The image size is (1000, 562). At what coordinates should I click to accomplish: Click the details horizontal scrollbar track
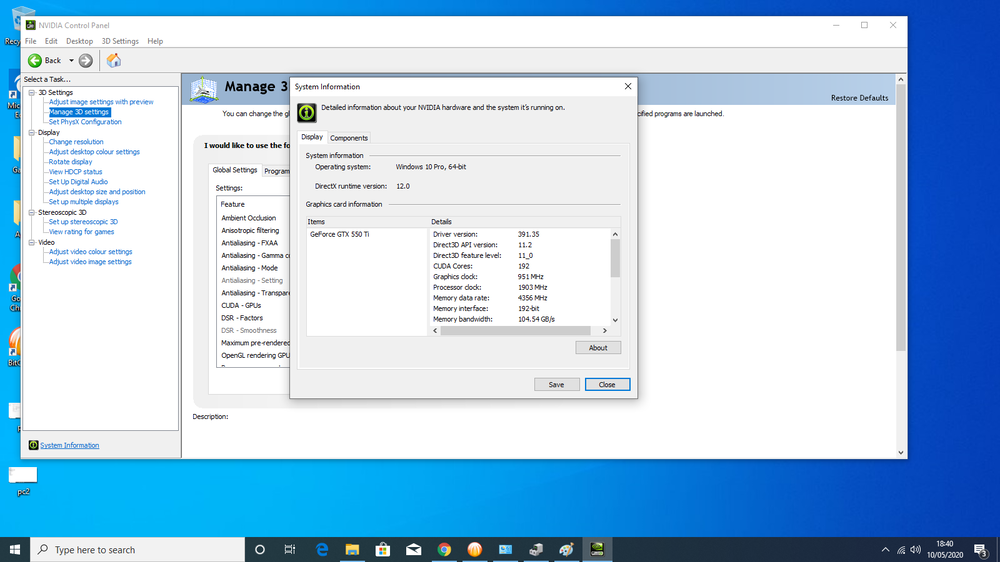pos(515,330)
